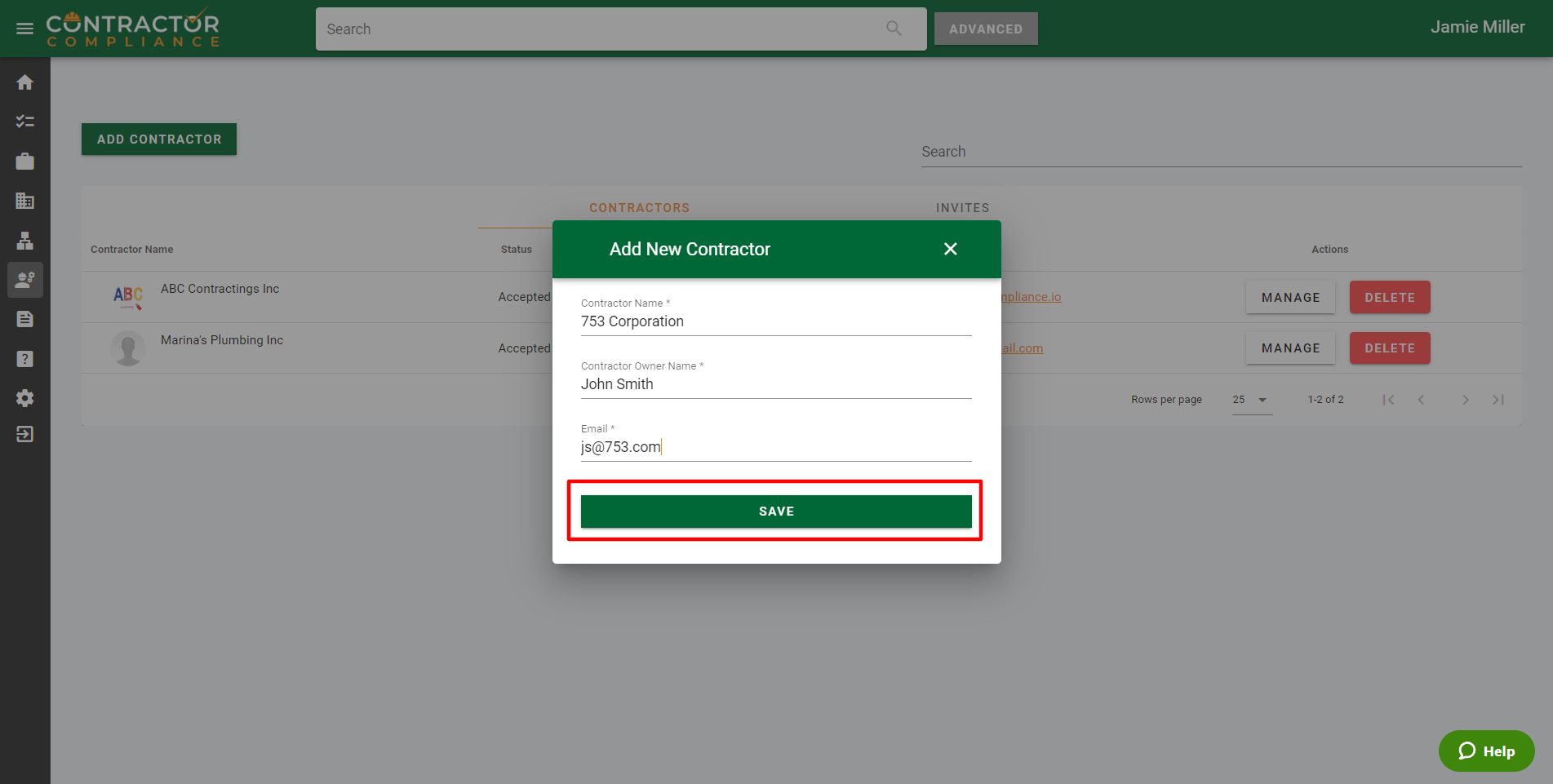The height and width of the screenshot is (784, 1553).
Task: Open the documents sidebar icon
Action: [24, 319]
